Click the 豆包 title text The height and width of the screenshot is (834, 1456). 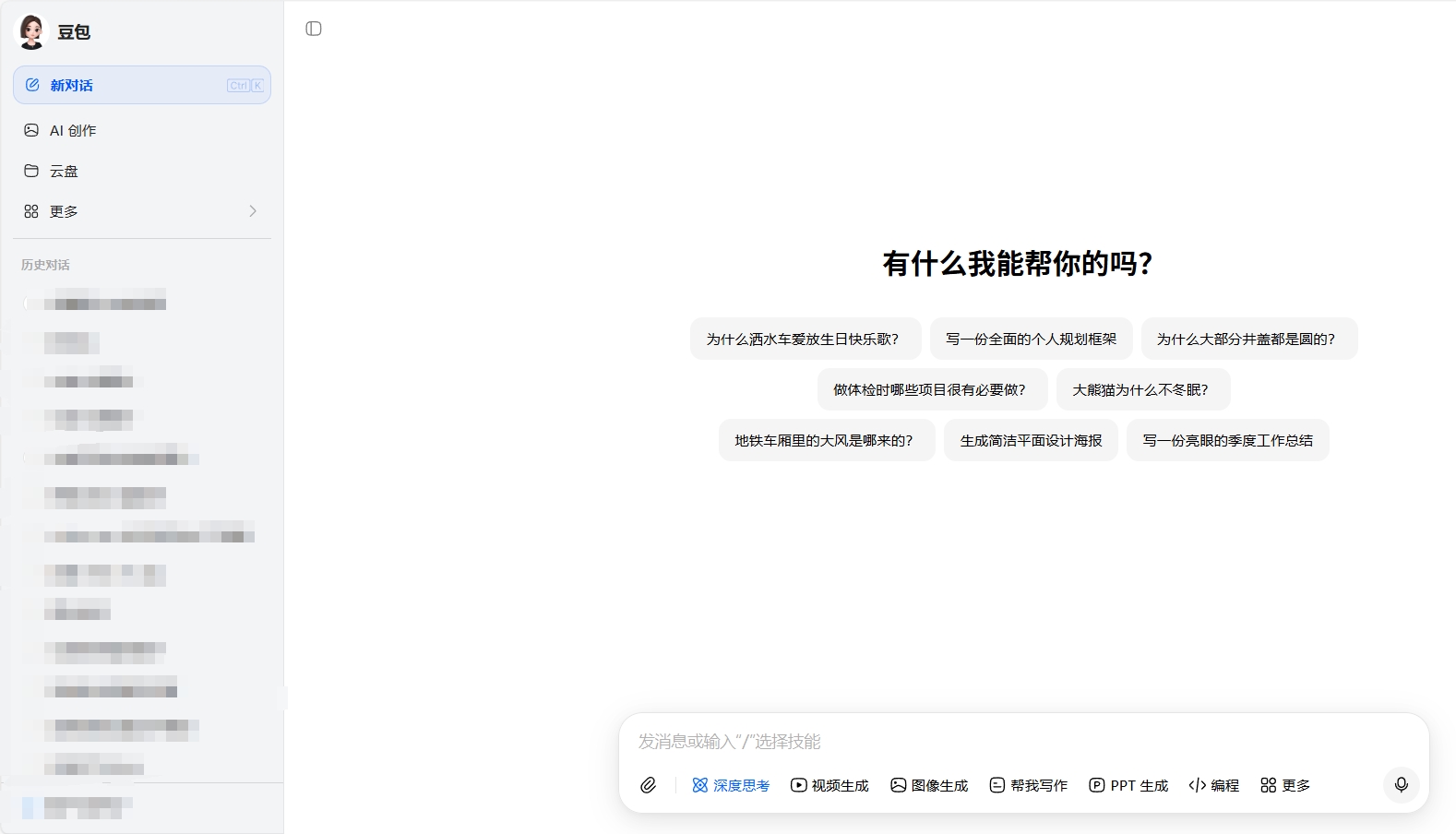pyautogui.click(x=74, y=32)
